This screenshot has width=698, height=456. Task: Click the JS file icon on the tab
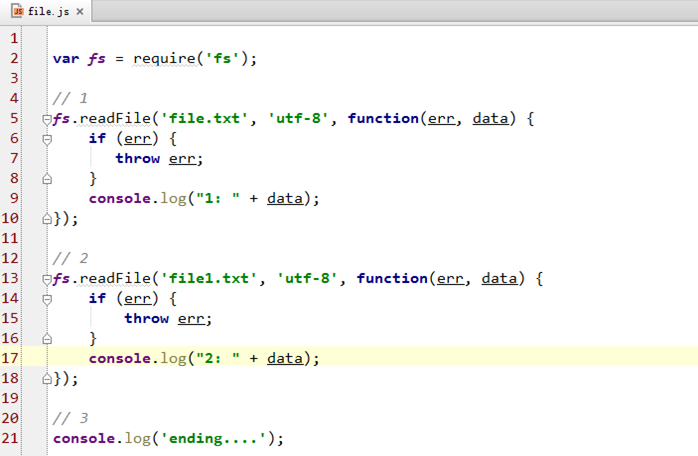point(18,11)
